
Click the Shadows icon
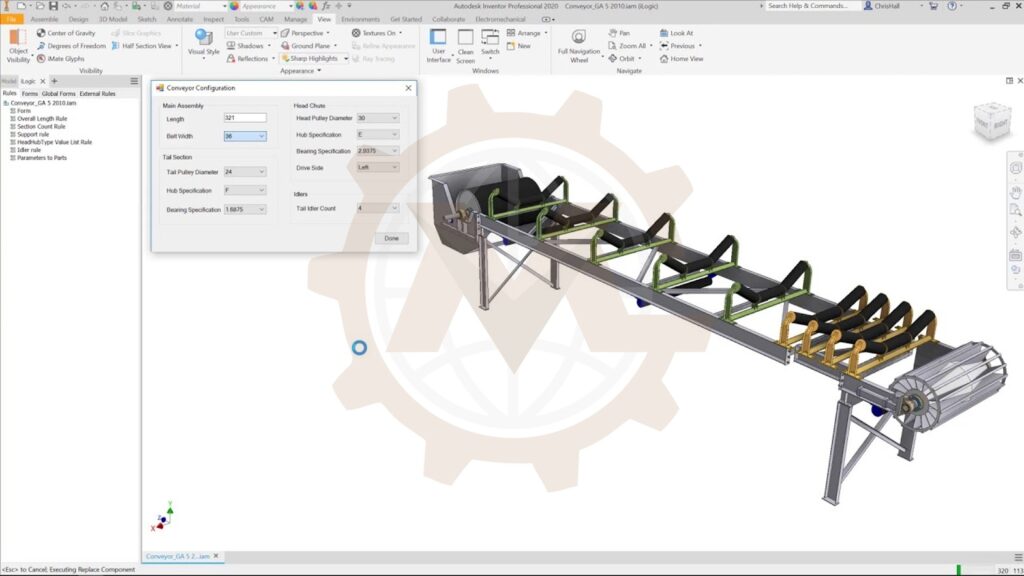click(x=231, y=46)
